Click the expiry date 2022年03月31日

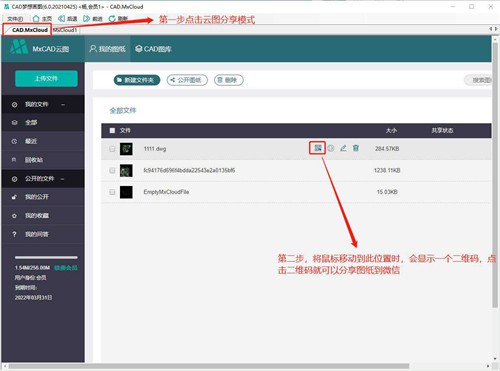[33, 297]
